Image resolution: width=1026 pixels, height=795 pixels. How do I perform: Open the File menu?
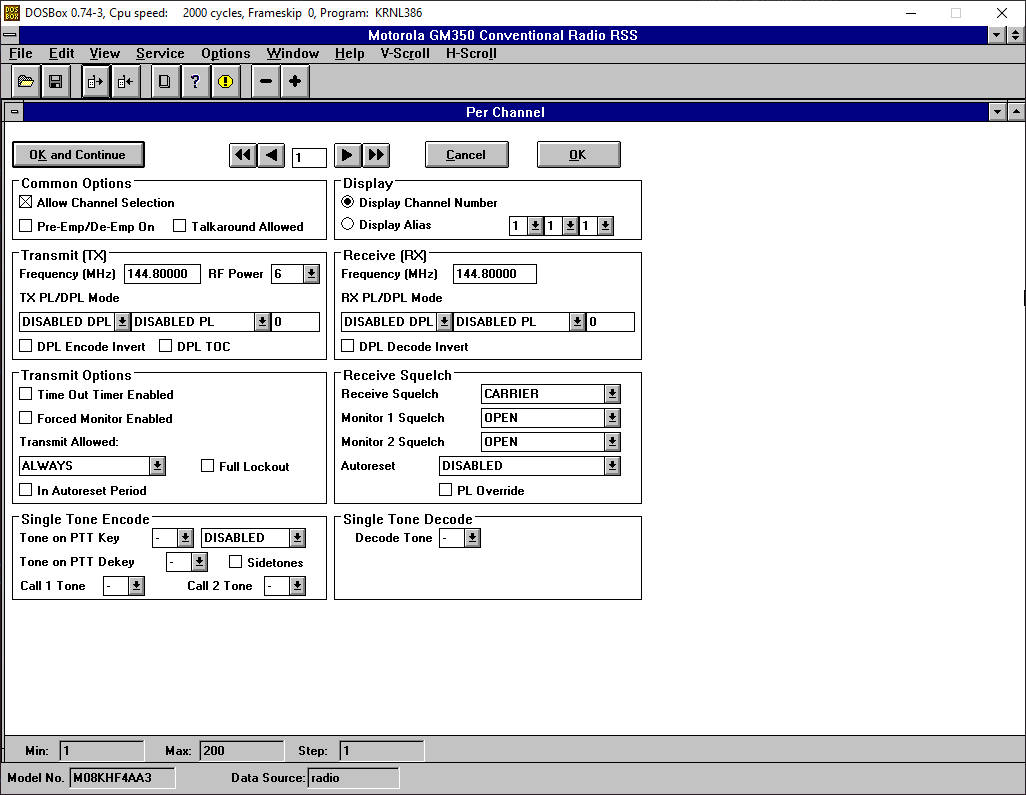(20, 54)
